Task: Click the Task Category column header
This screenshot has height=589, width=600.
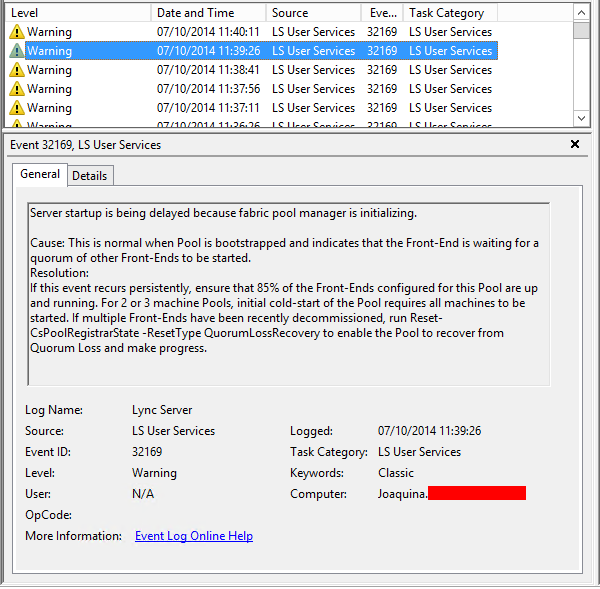Action: point(450,13)
